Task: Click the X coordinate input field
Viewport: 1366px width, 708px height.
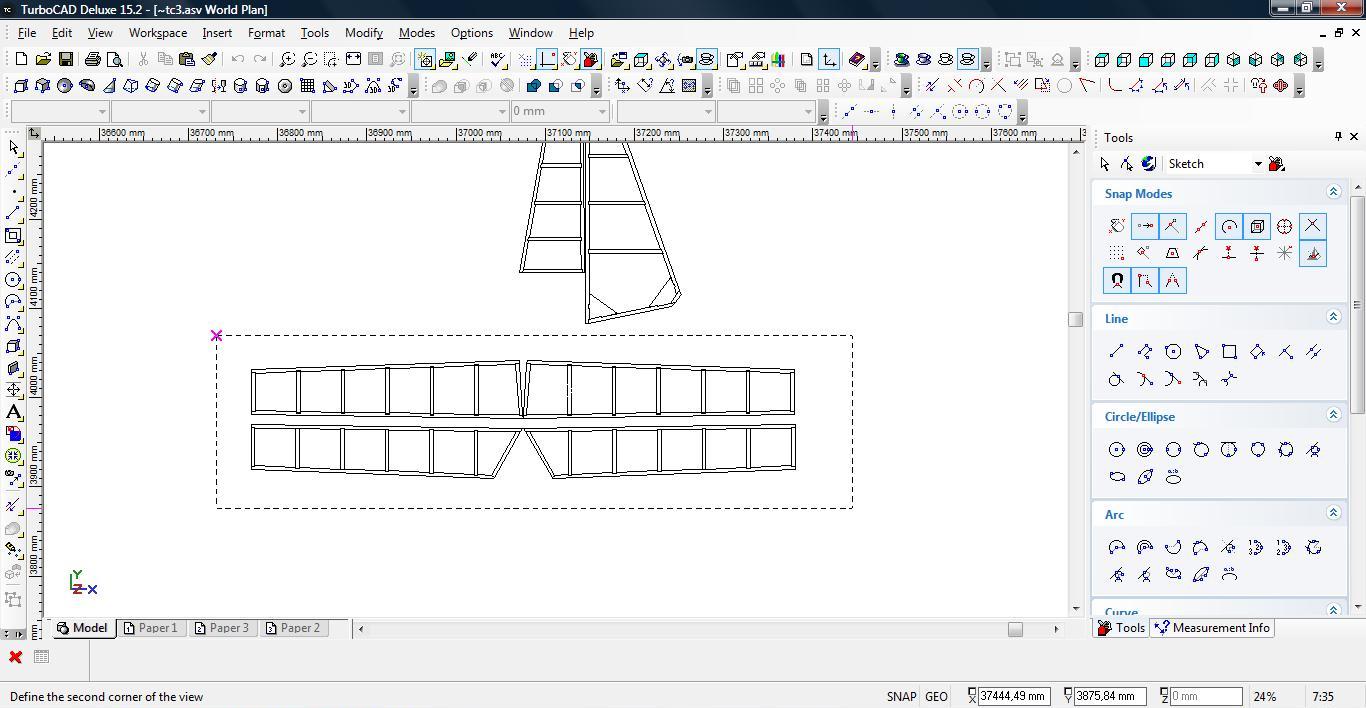Action: click(1013, 696)
